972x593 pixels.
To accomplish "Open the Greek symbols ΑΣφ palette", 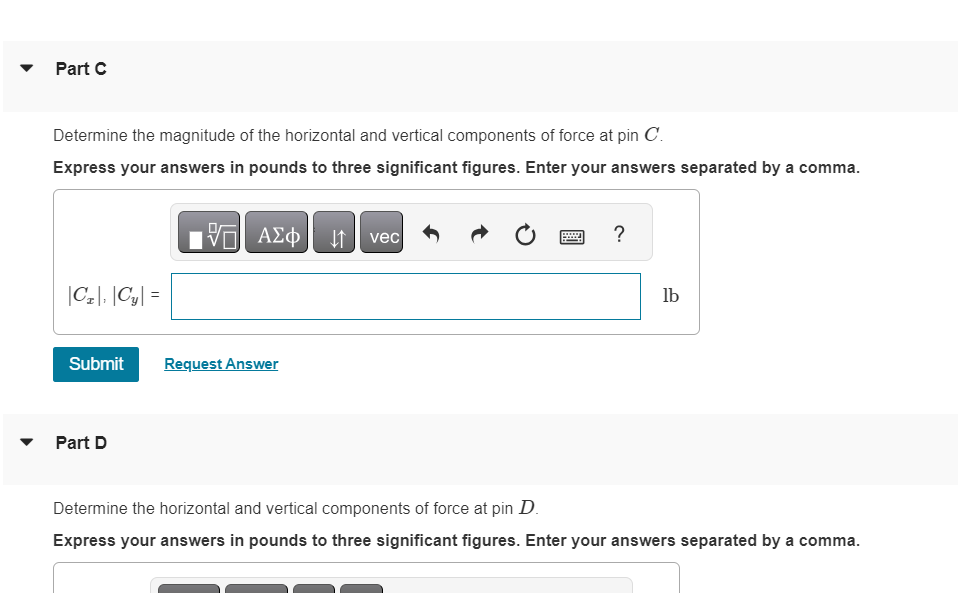I will (x=276, y=232).
